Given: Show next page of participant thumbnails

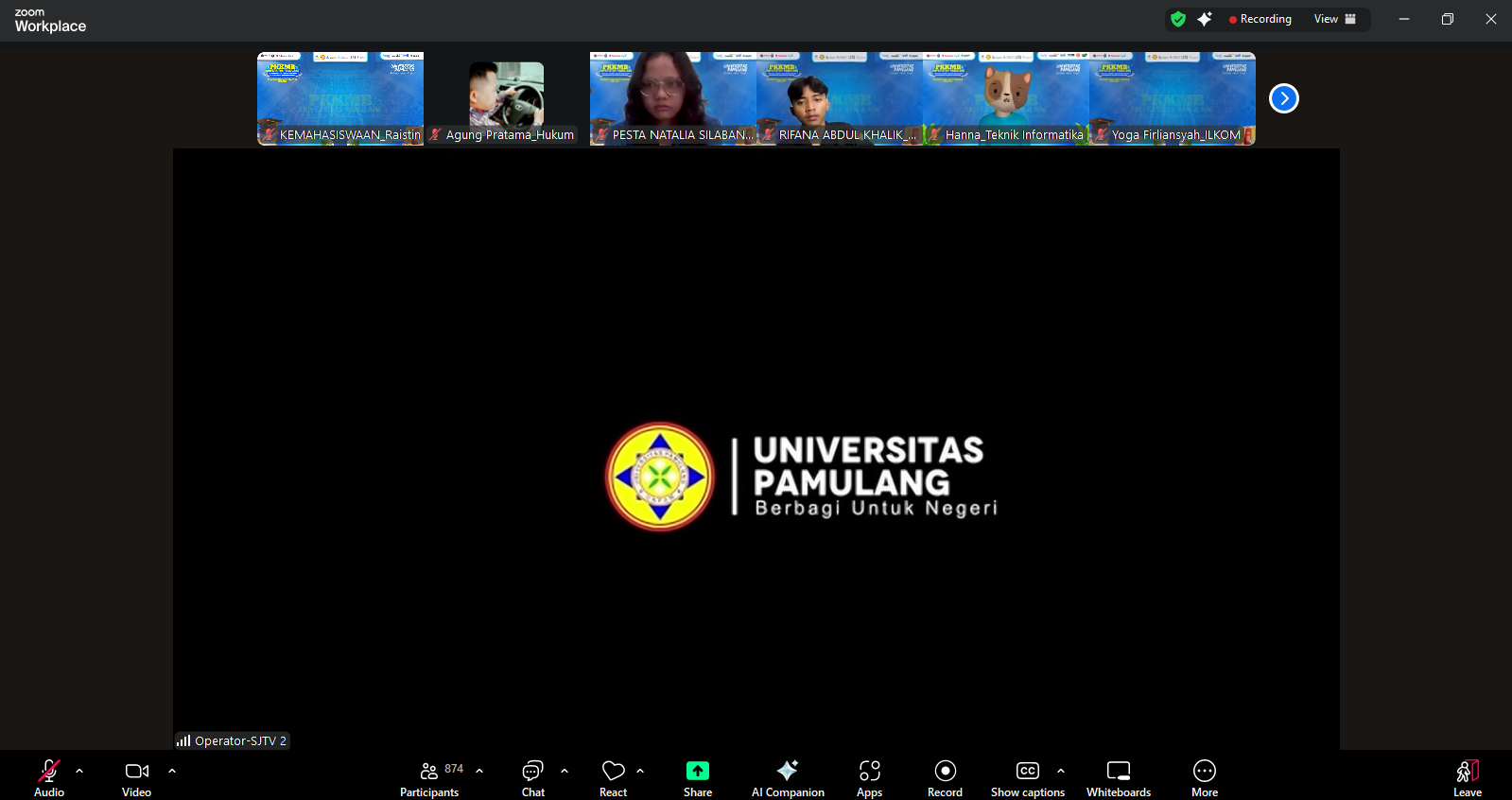Looking at the screenshot, I should (1284, 98).
